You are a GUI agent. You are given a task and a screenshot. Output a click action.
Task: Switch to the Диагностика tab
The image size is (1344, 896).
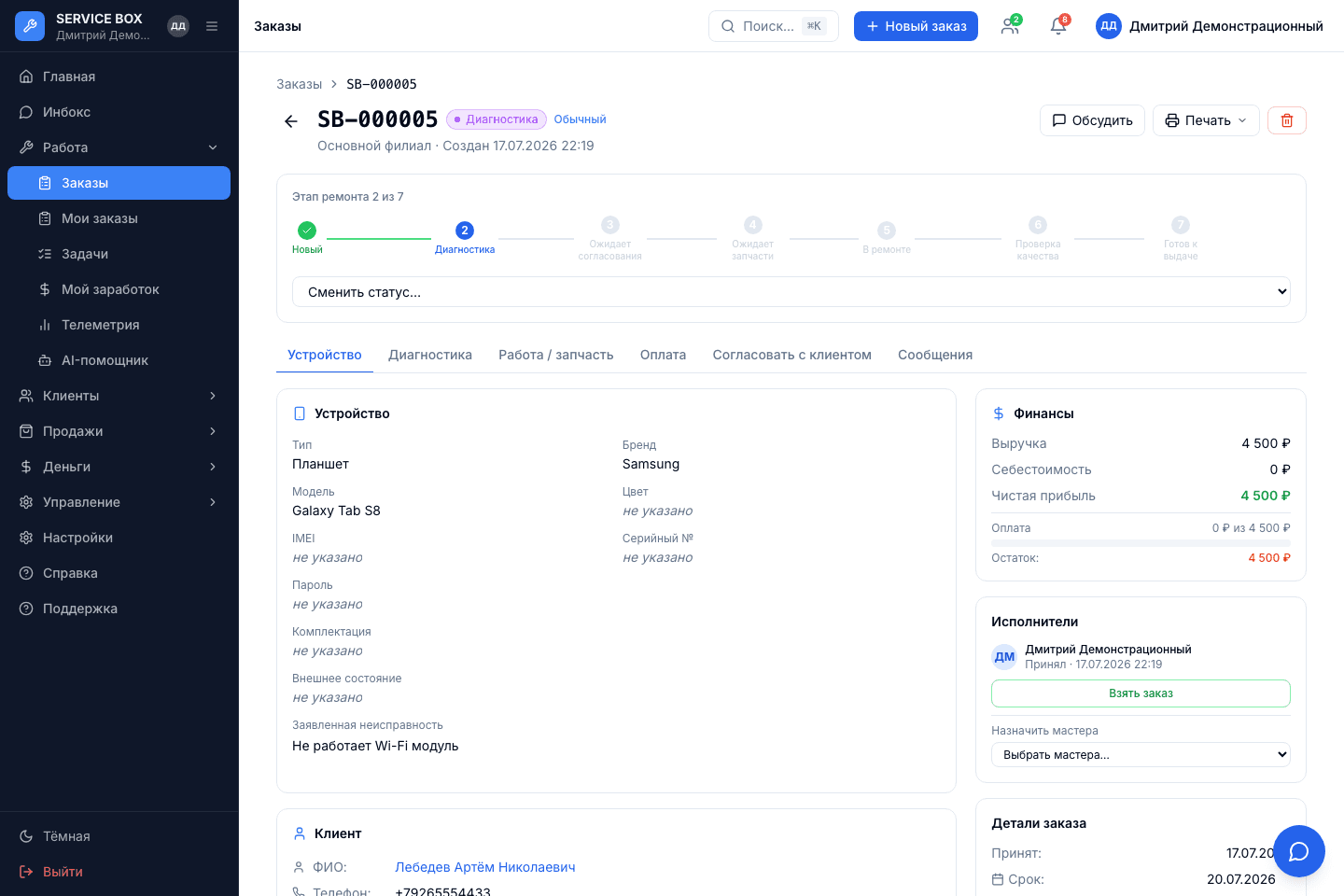pos(430,355)
